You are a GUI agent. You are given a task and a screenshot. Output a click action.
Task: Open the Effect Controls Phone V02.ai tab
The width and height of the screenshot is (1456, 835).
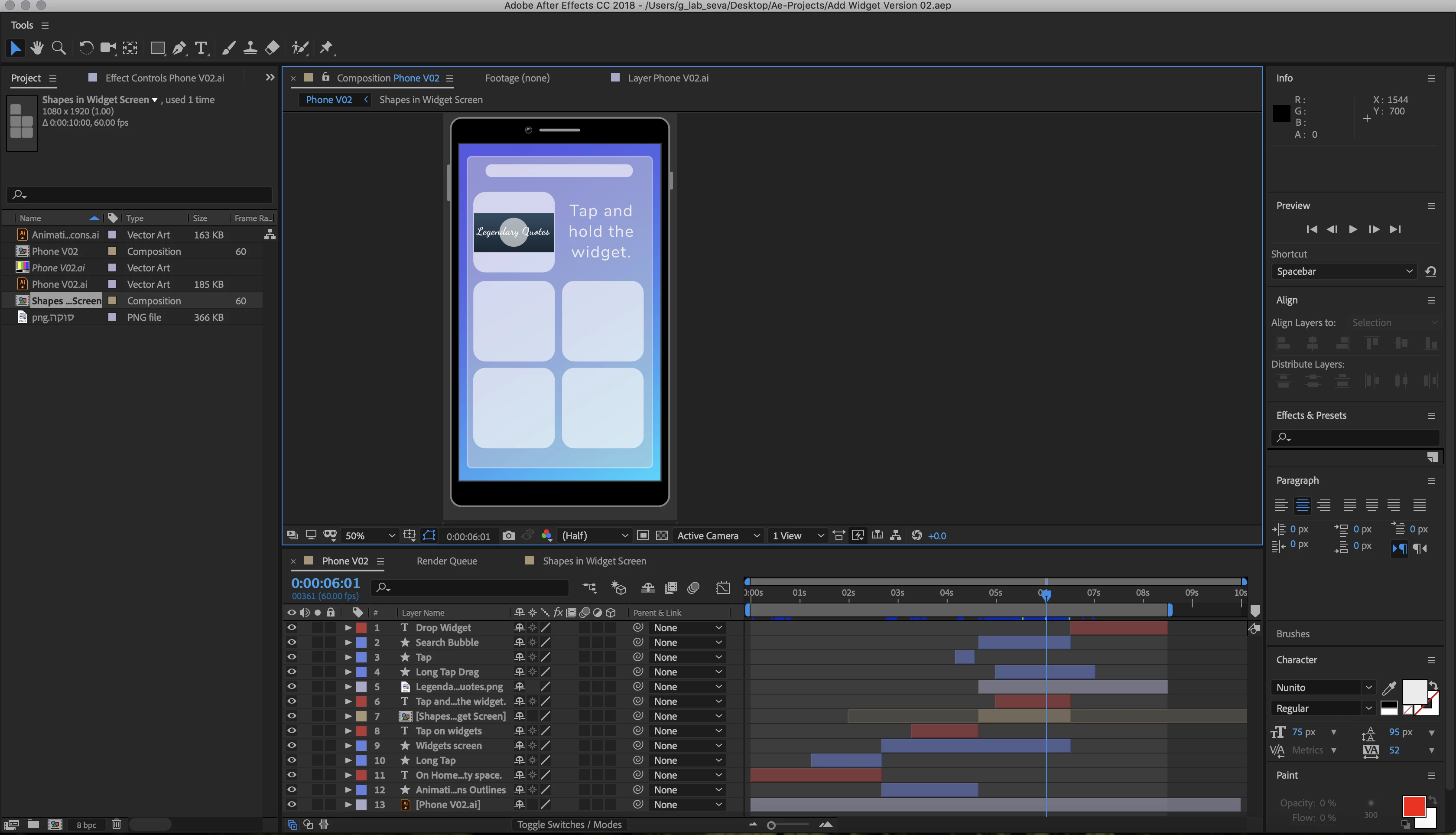[x=165, y=78]
